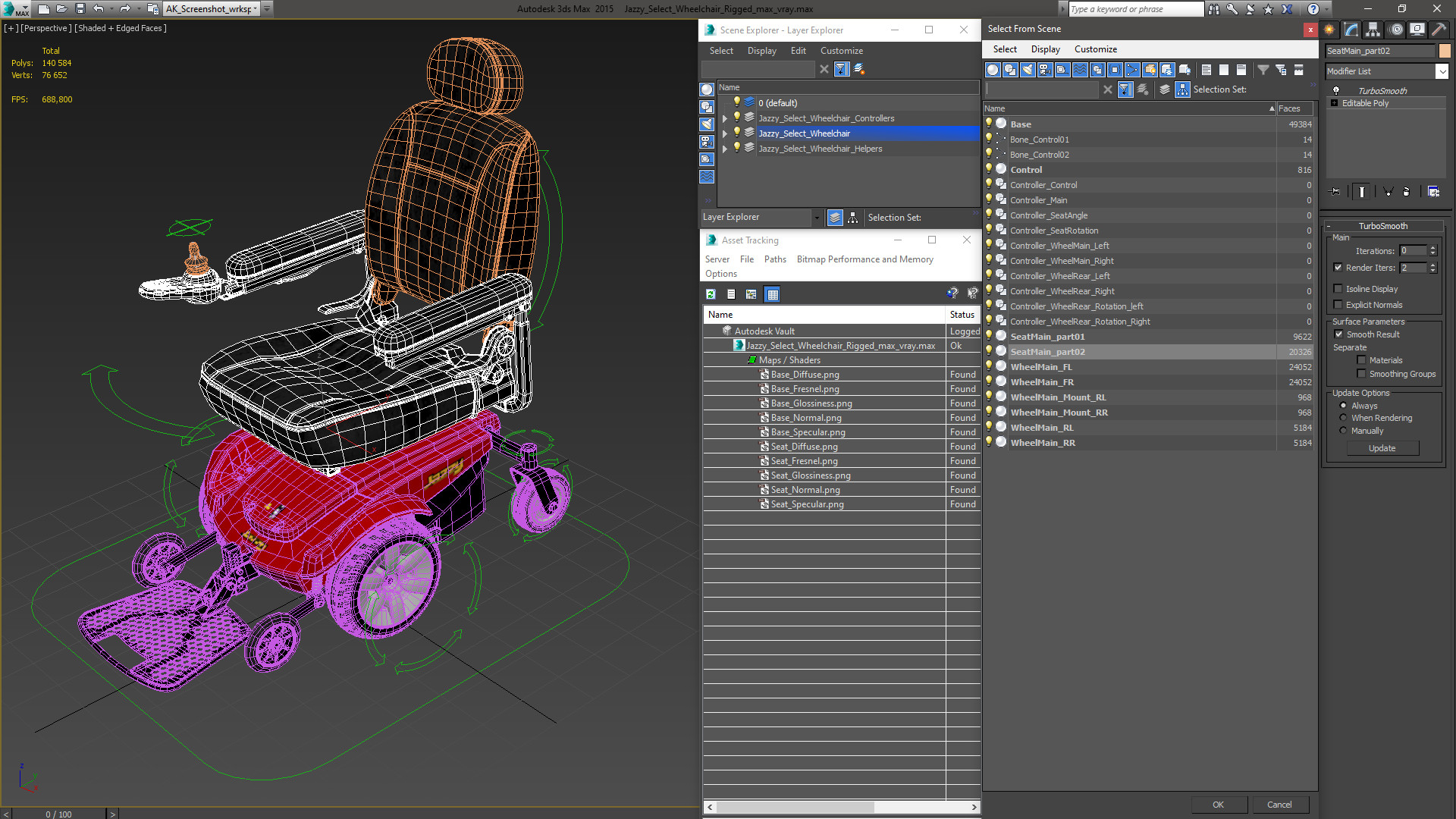Check the Smoothing Groups checkbox
The width and height of the screenshot is (1456, 819).
[x=1362, y=374]
